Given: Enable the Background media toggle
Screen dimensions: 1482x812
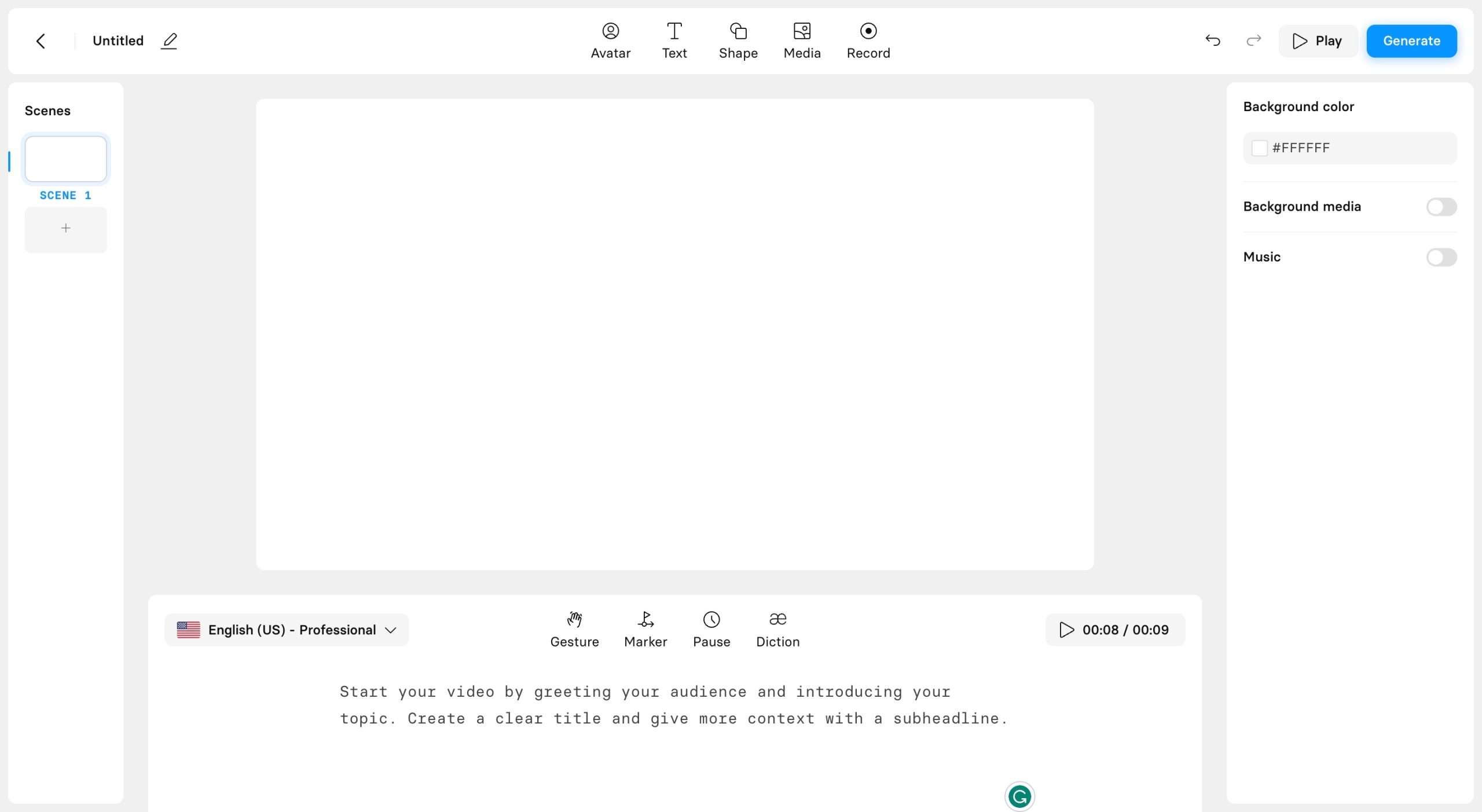Looking at the screenshot, I should click(x=1440, y=207).
